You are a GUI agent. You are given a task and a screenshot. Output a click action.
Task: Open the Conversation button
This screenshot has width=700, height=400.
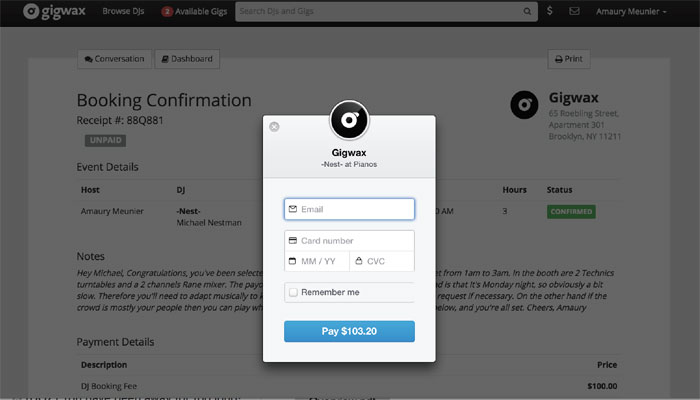click(x=114, y=59)
